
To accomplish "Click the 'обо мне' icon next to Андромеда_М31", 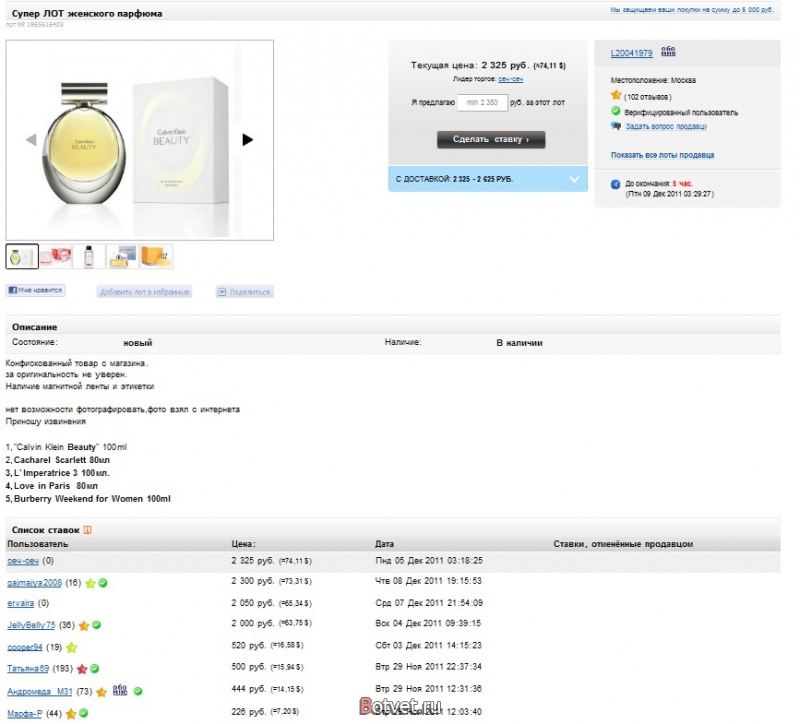I will (120, 690).
